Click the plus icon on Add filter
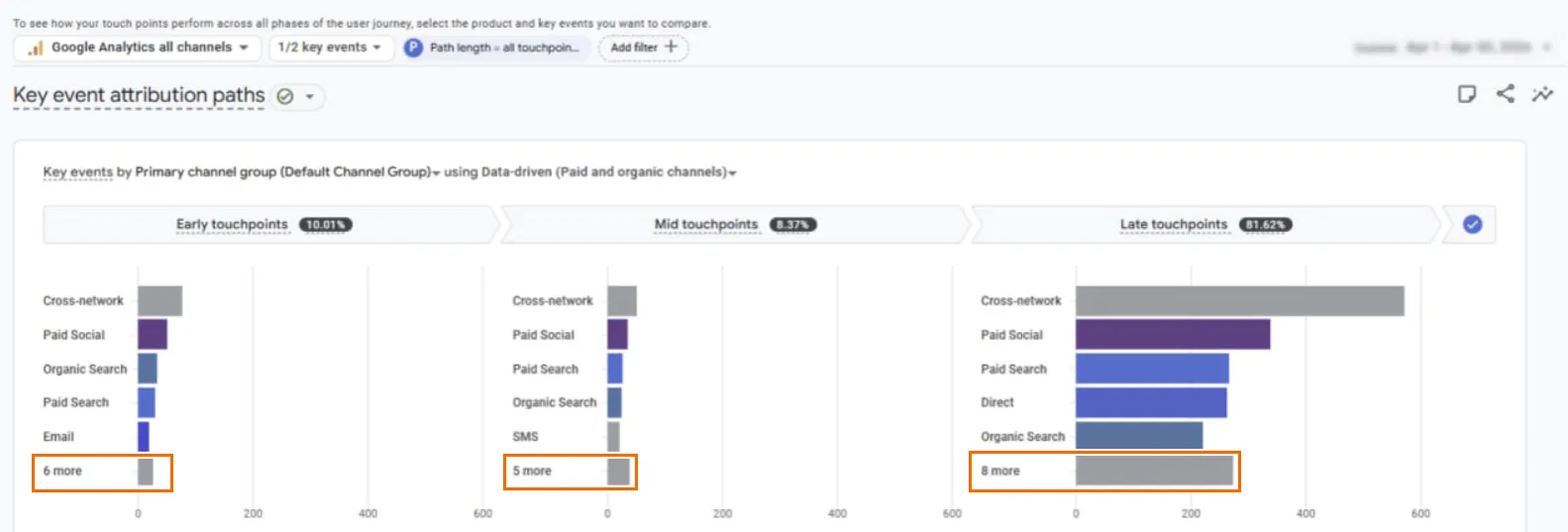 [x=671, y=47]
